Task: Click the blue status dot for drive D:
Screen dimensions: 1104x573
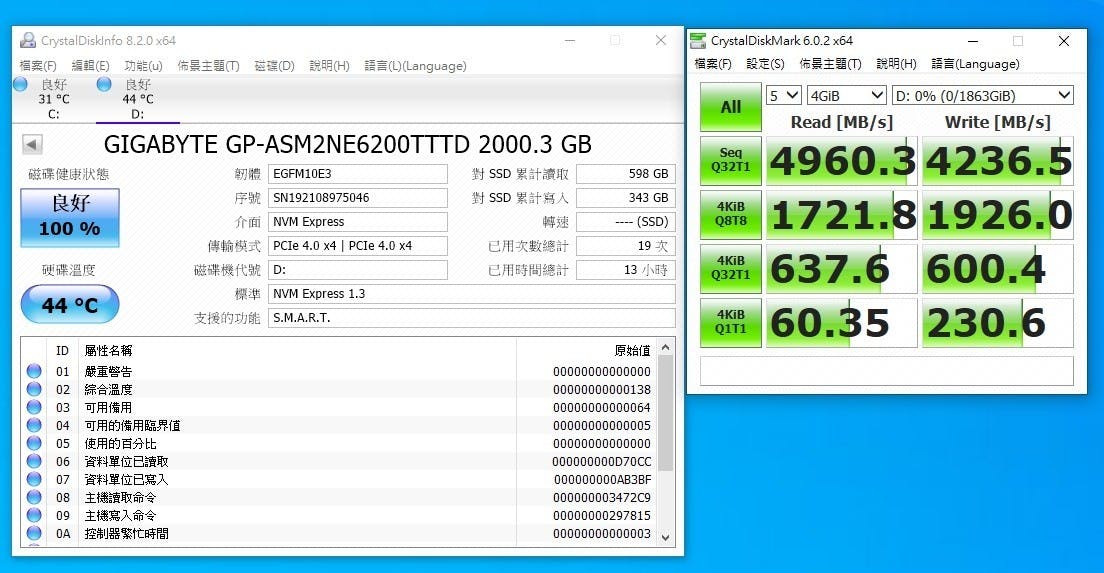Action: coord(104,84)
